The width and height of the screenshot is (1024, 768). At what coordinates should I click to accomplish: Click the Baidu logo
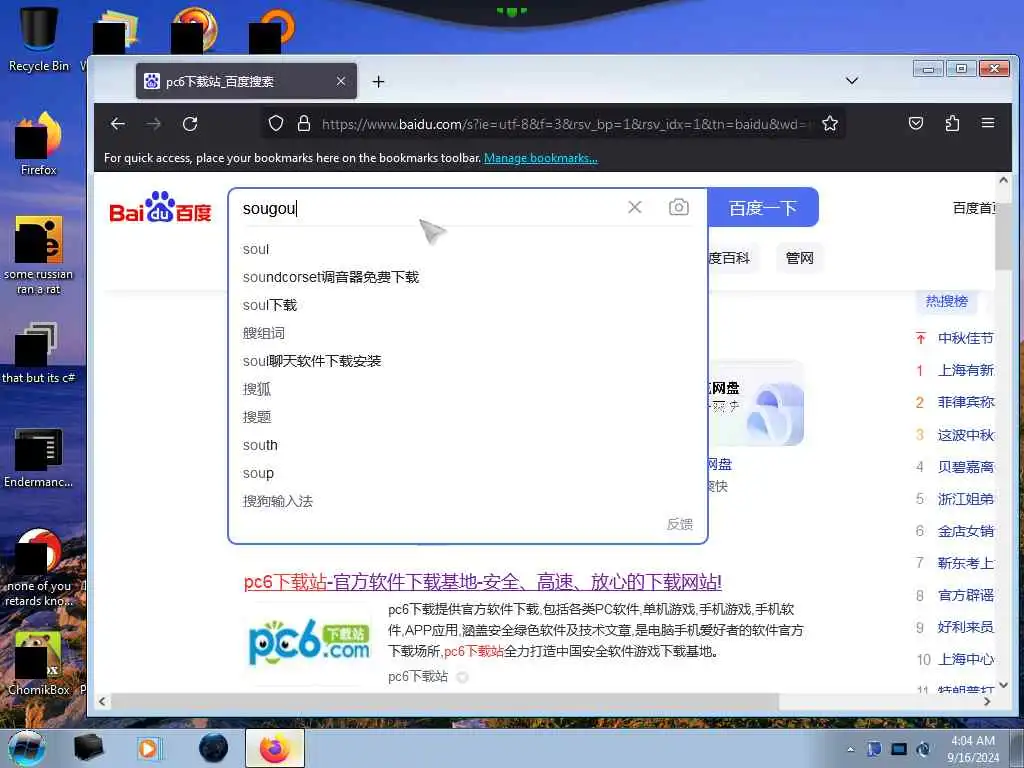(160, 207)
